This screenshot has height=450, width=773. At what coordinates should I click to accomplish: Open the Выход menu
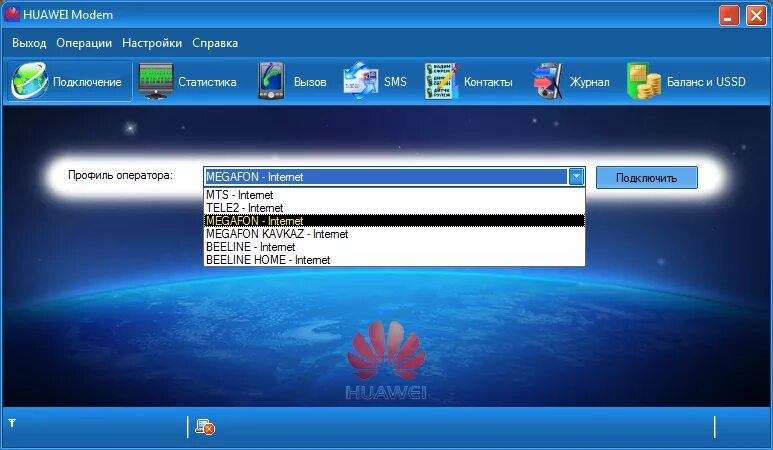29,43
